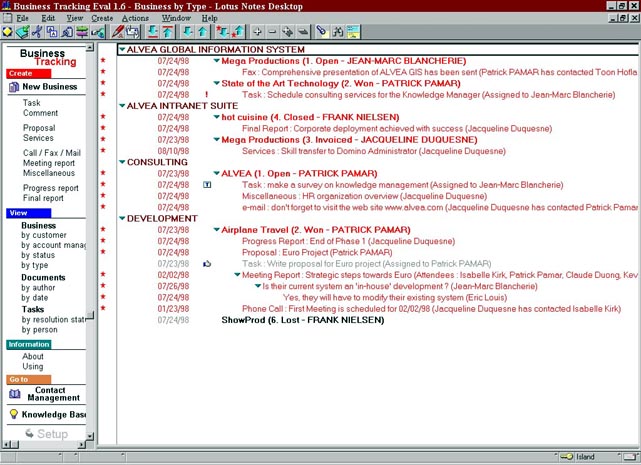Switch to Business 'by status' view

pos(38,255)
